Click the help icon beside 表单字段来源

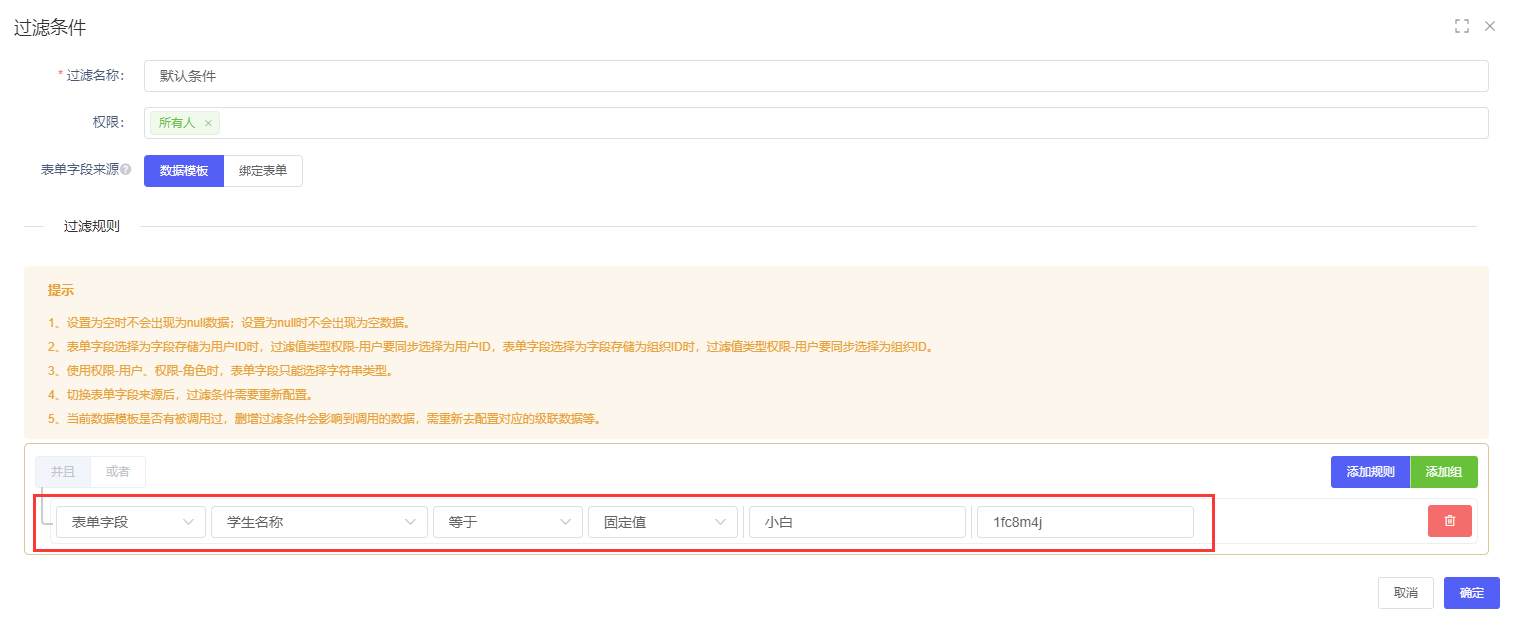126,170
